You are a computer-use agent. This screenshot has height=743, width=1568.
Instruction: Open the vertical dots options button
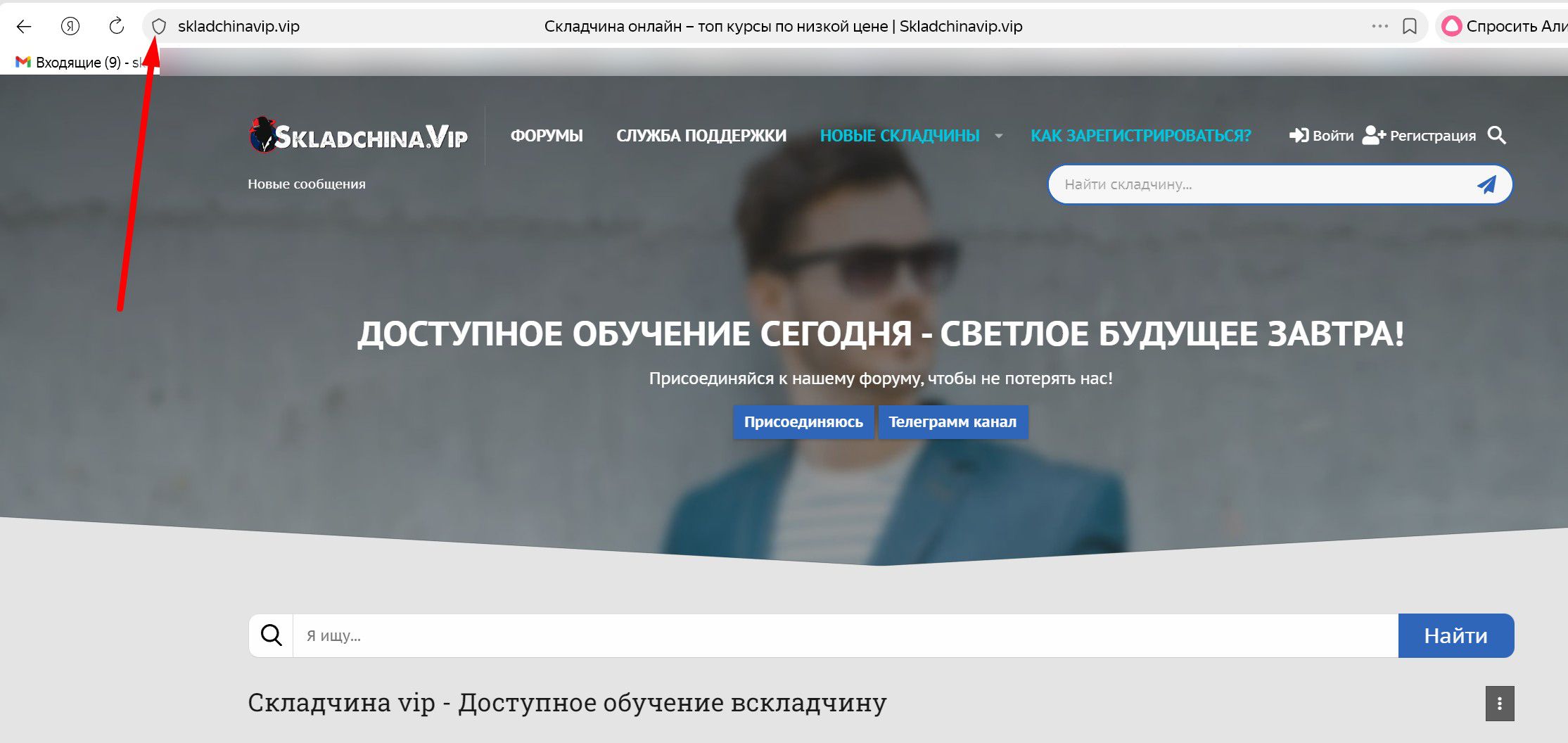1499,703
